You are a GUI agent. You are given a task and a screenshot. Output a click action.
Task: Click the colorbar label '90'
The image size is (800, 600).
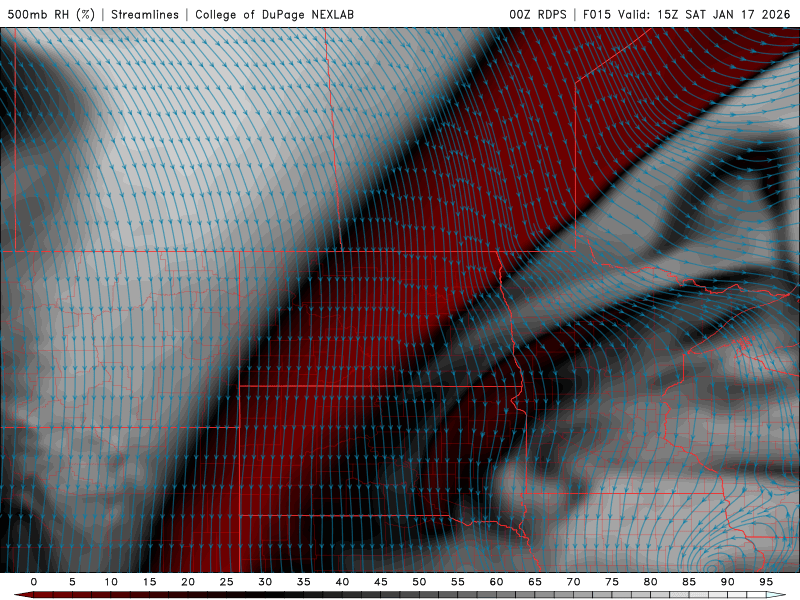coord(728,582)
